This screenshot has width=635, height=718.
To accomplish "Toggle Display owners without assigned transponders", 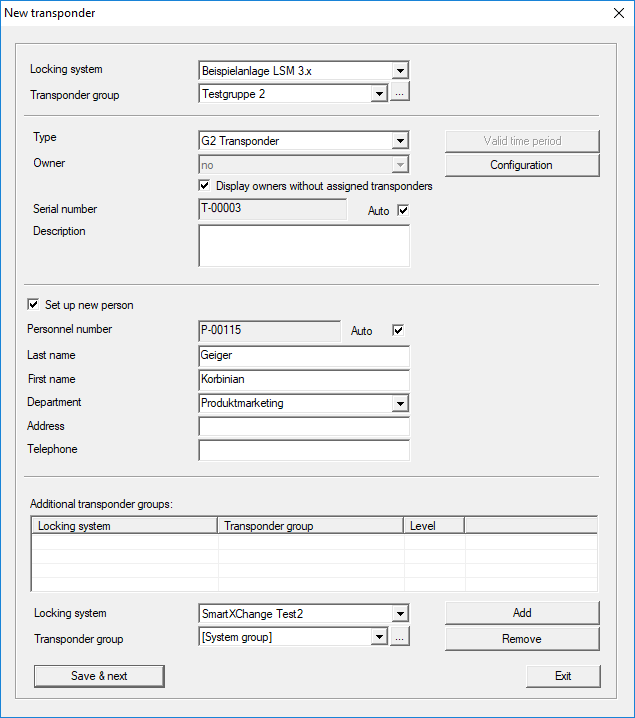I will coord(205,186).
